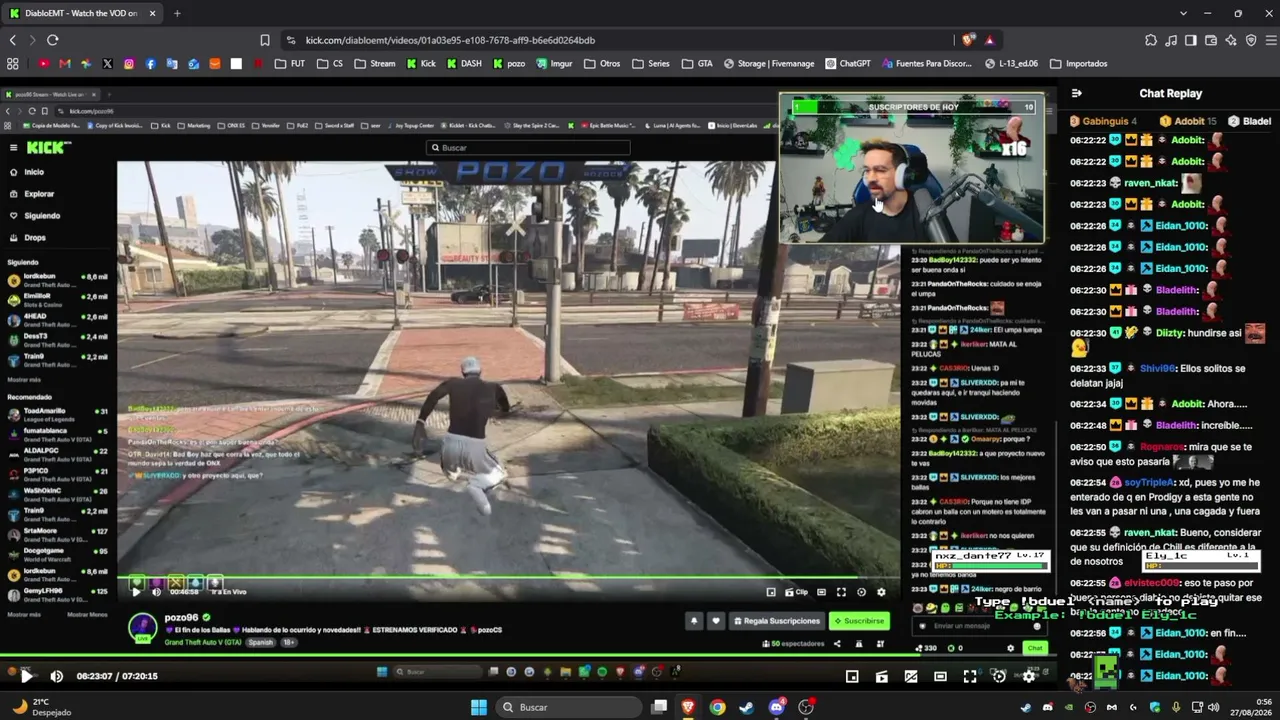The height and width of the screenshot is (720, 1280).
Task: Open the Stream bookmarks folder
Action: 374,63
